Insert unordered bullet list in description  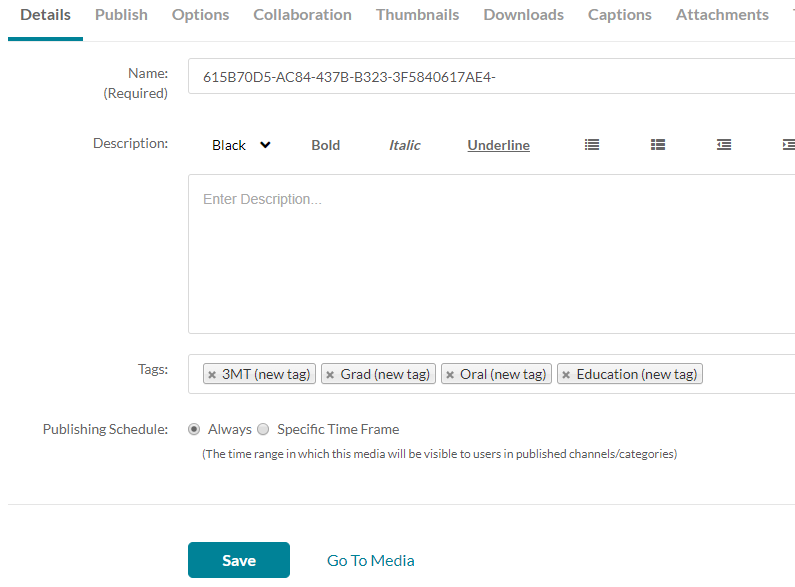click(x=592, y=145)
